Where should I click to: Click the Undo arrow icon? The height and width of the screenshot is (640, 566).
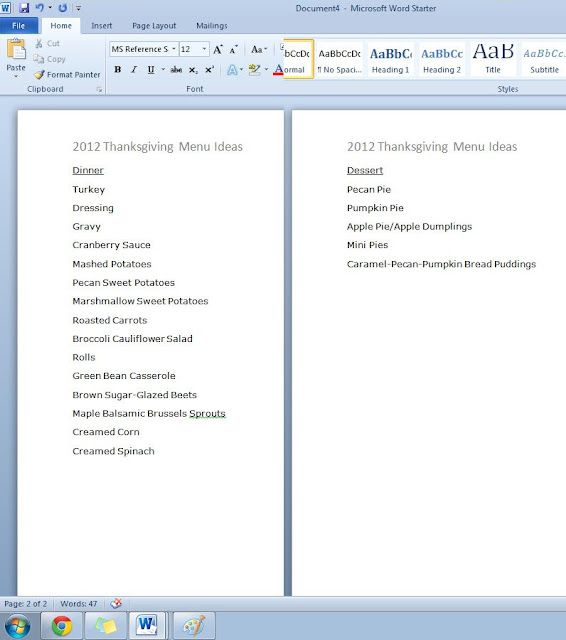(40, 7)
